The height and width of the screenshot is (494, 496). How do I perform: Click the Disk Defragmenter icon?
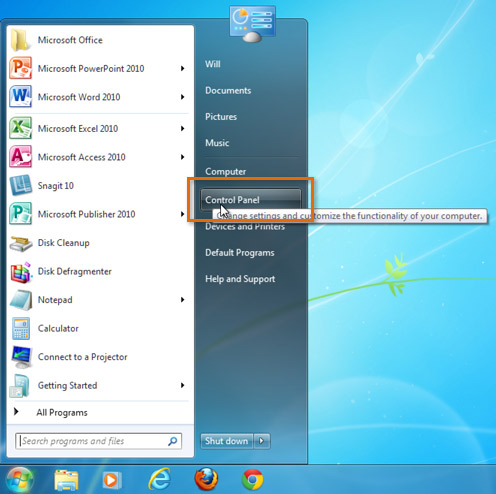(x=21, y=272)
